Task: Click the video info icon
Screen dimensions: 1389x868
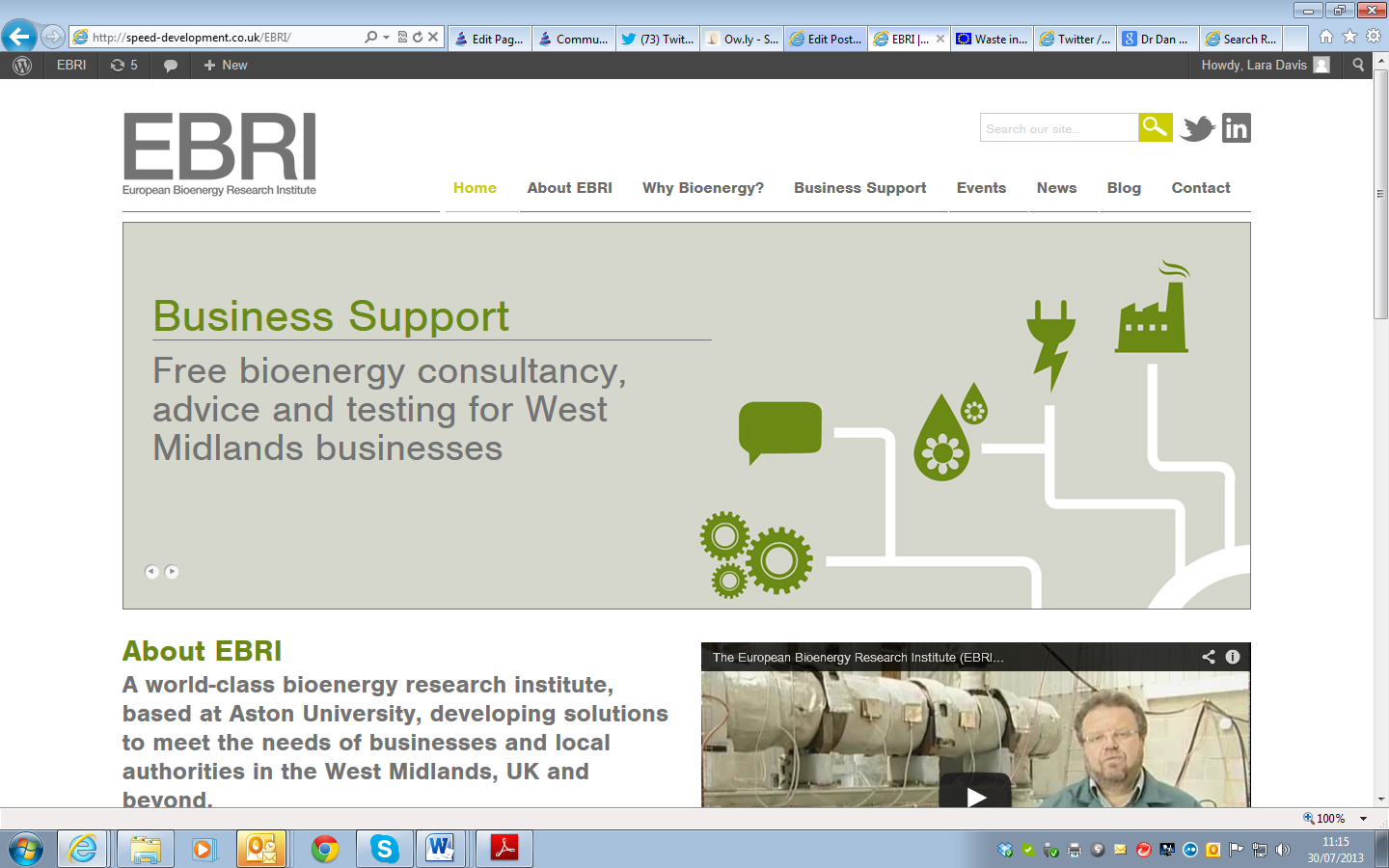Action: click(1233, 657)
